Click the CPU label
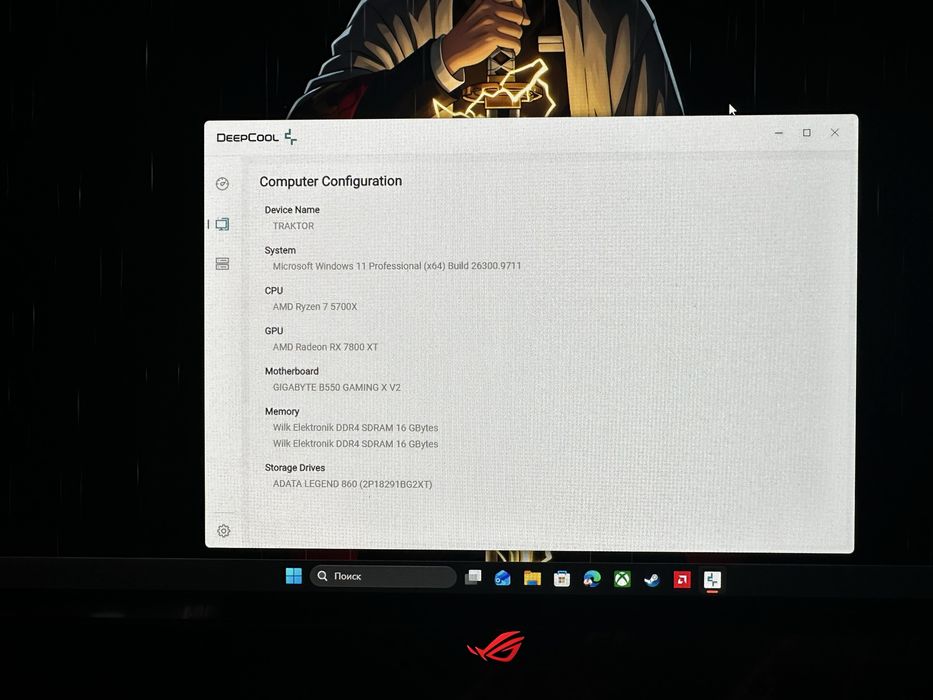The width and height of the screenshot is (933, 700). [x=274, y=290]
